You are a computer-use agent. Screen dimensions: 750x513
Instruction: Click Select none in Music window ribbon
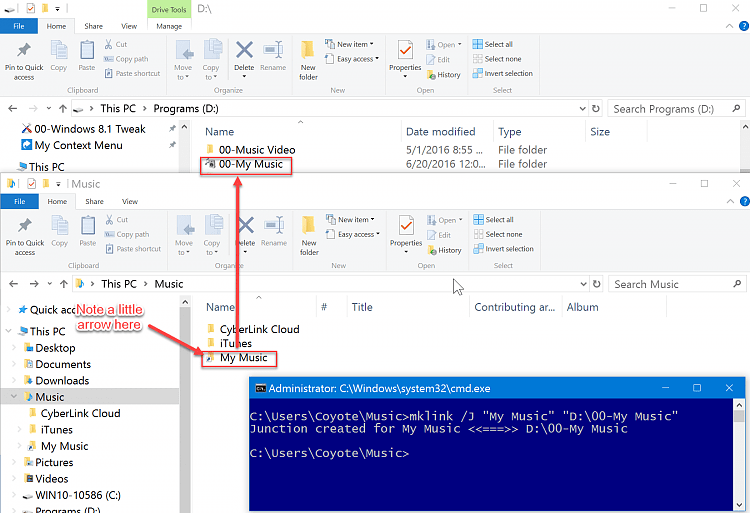pos(498,234)
